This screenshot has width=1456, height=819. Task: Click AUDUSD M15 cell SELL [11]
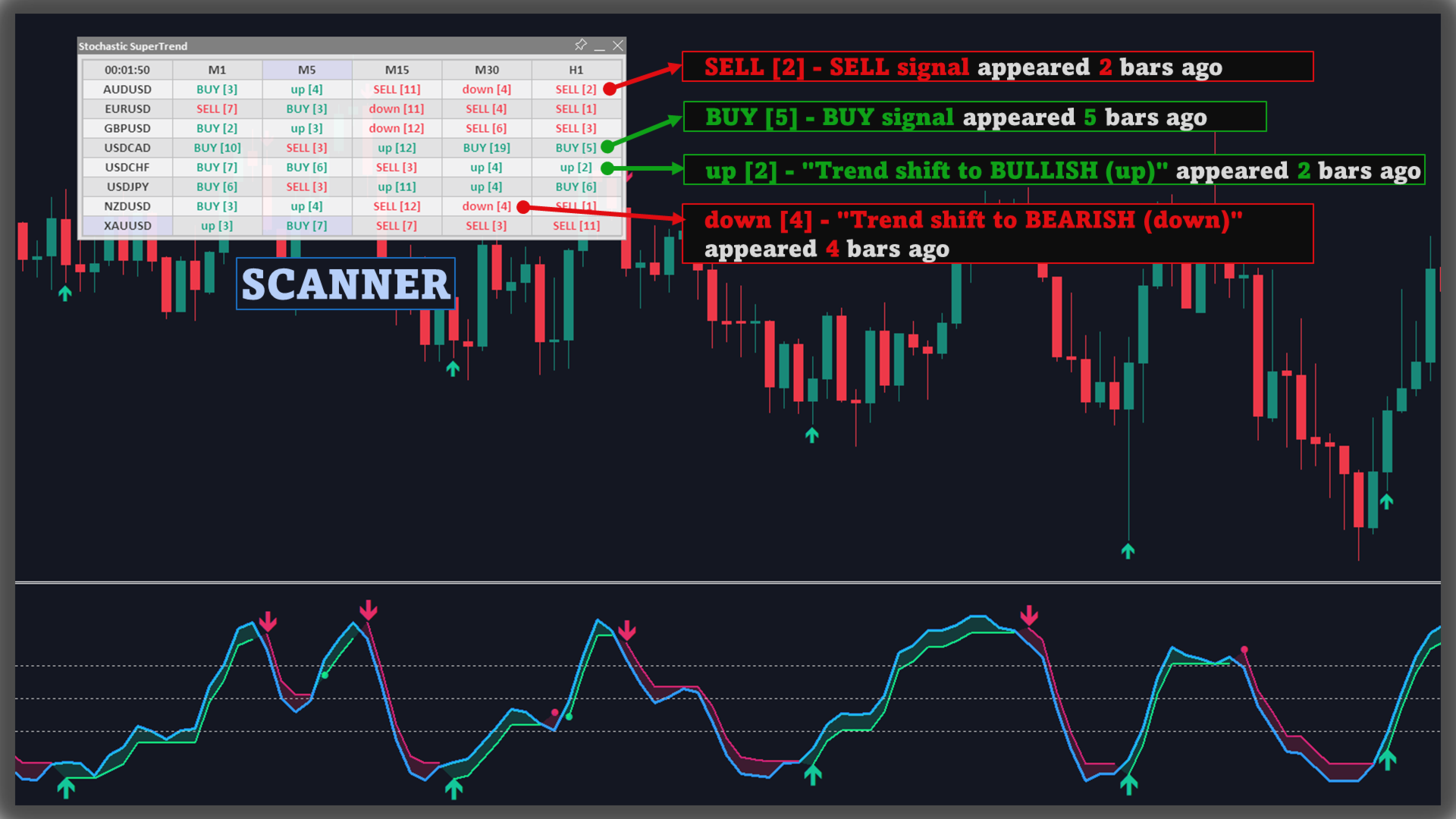(x=397, y=89)
